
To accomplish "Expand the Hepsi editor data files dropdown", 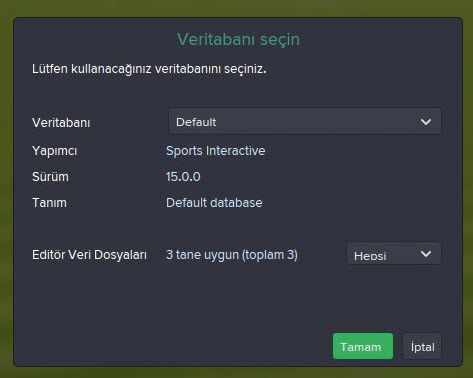I will click(394, 254).
